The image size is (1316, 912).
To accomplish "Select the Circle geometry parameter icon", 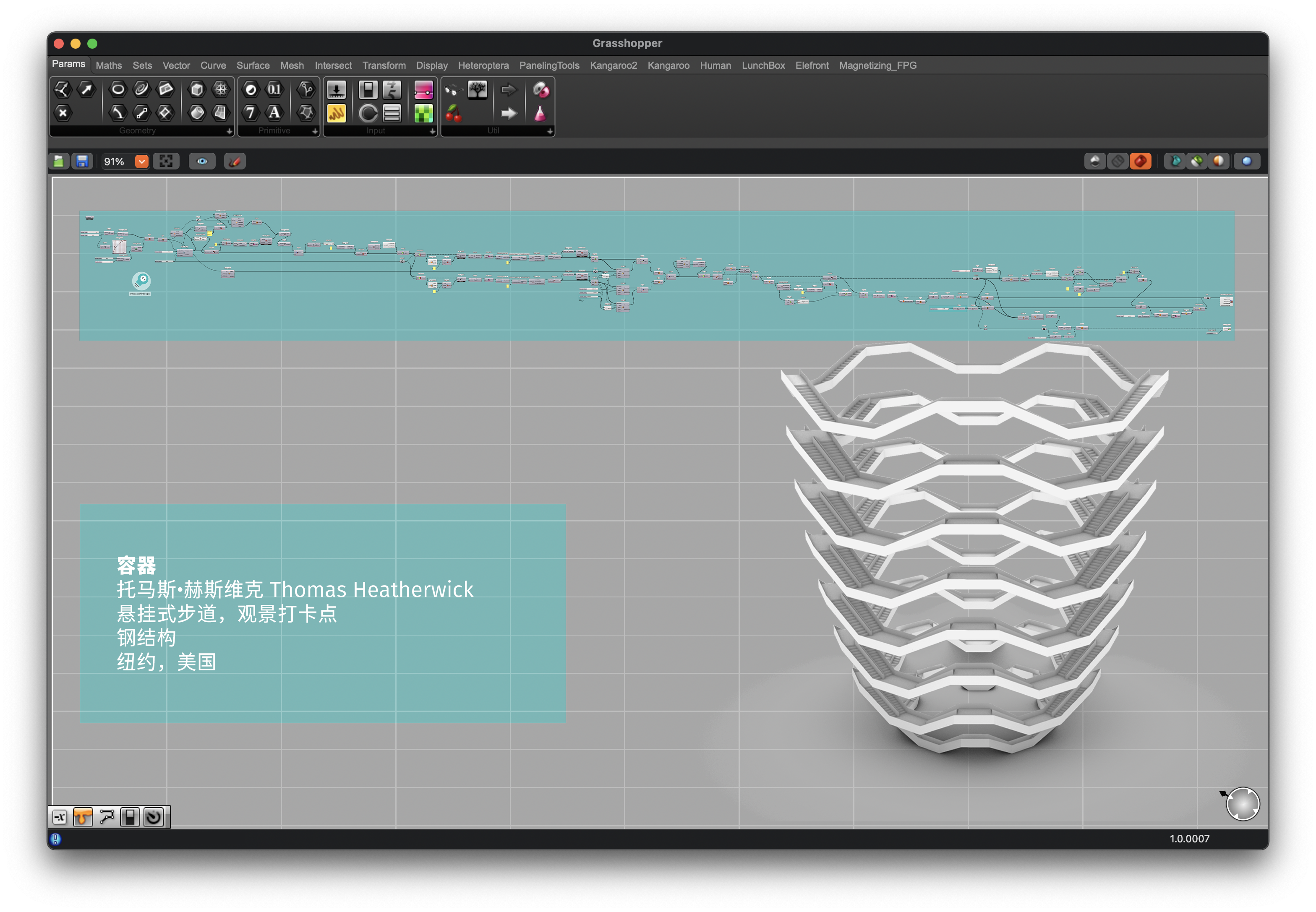I will tap(118, 89).
